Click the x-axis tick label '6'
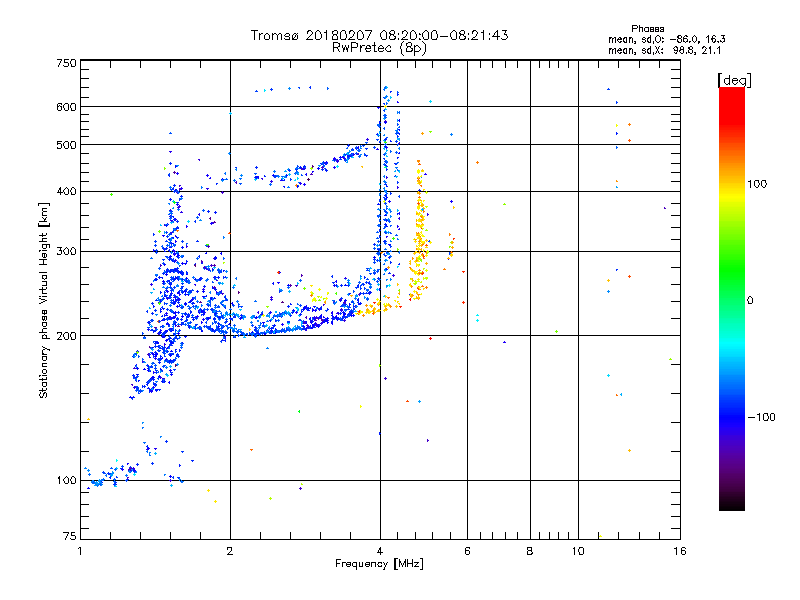This screenshot has width=800, height=600. pos(467,551)
